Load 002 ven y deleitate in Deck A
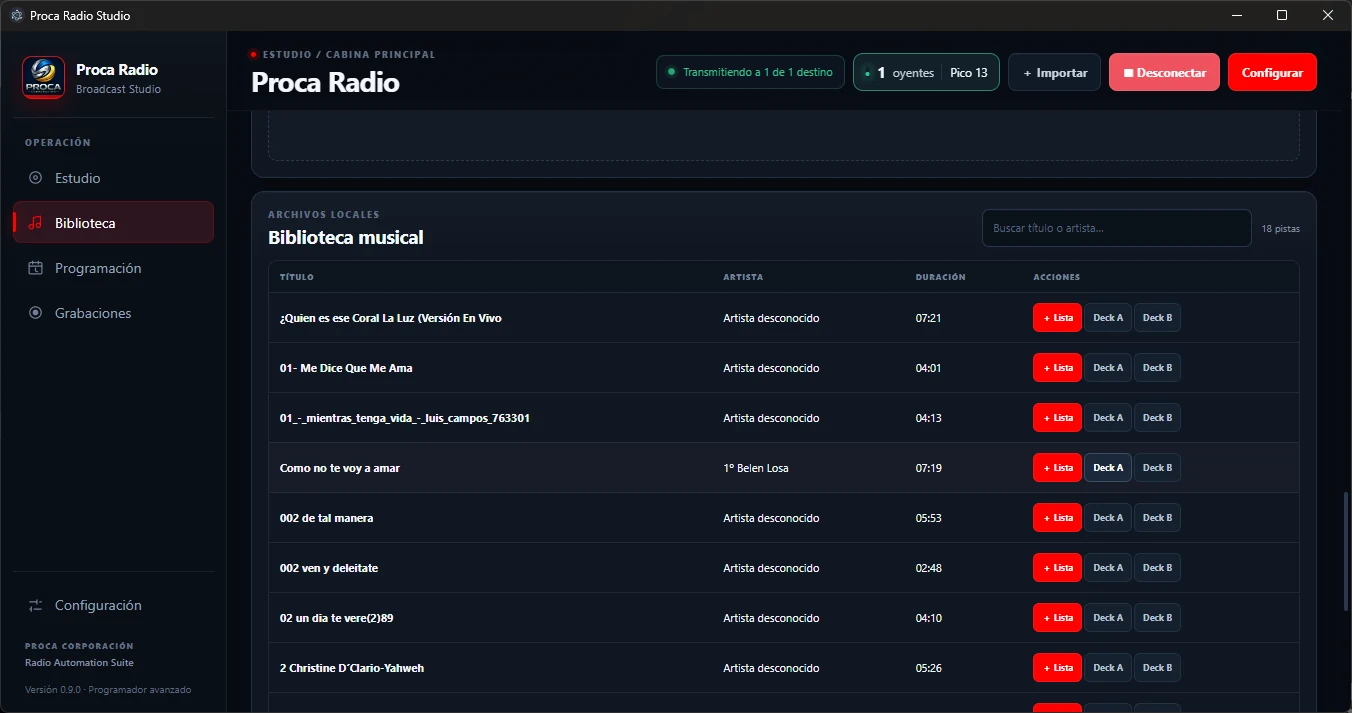Image resolution: width=1352 pixels, height=713 pixels. (1108, 568)
